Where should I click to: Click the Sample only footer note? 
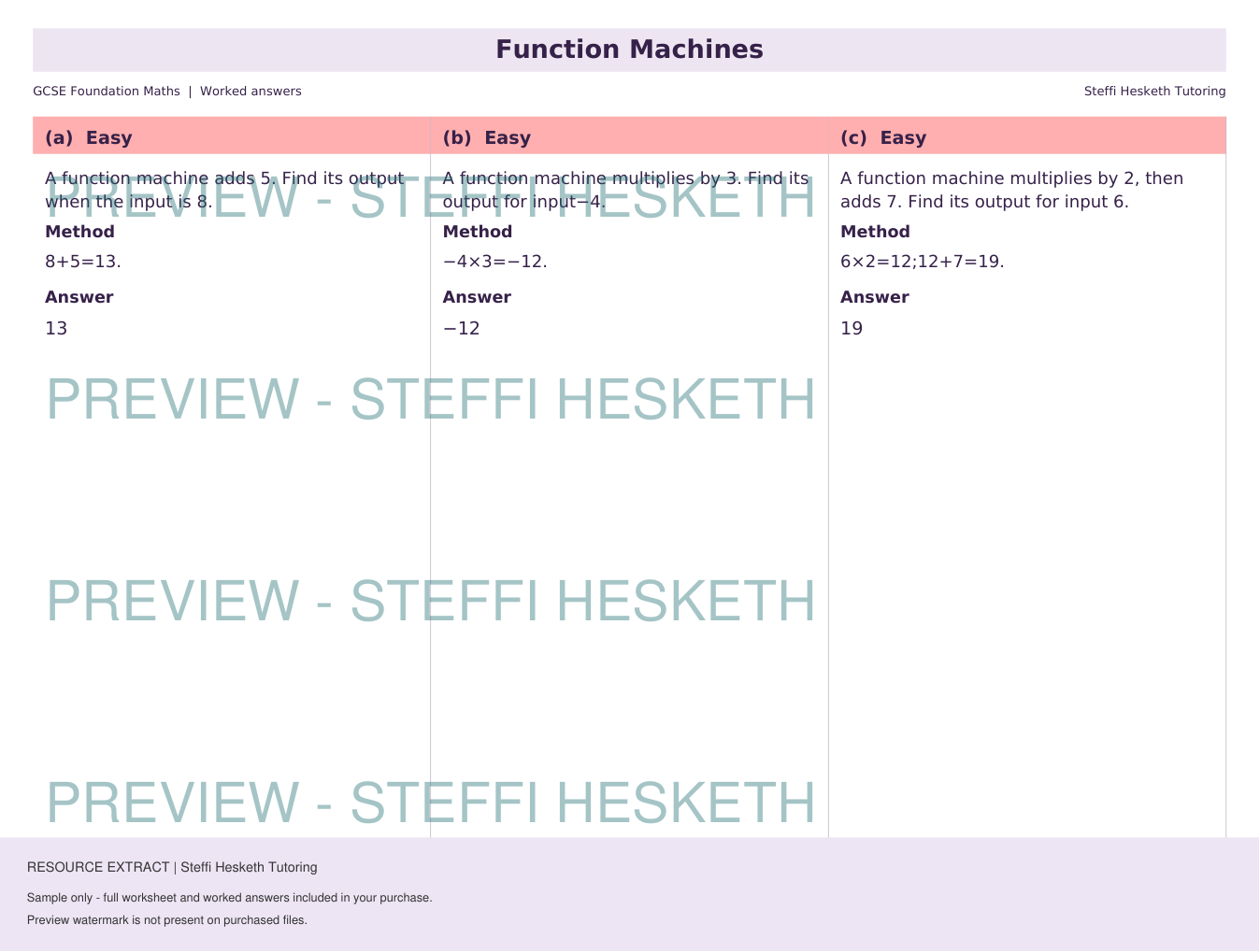229,898
